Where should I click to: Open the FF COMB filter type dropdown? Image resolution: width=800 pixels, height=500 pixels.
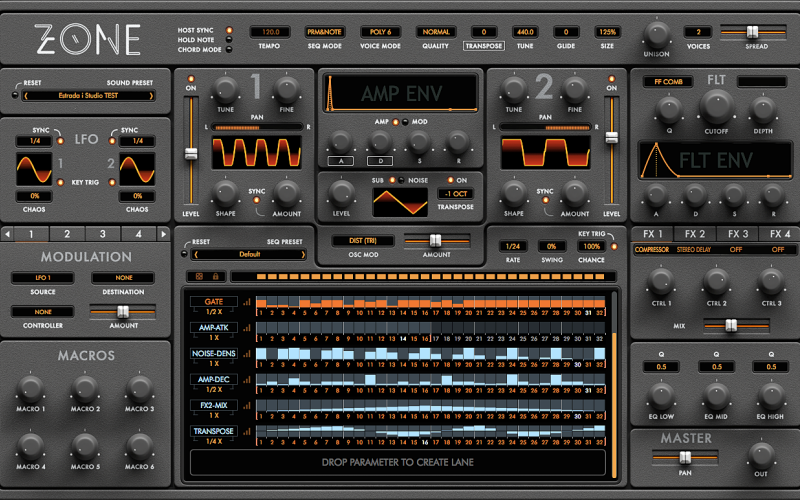point(668,82)
